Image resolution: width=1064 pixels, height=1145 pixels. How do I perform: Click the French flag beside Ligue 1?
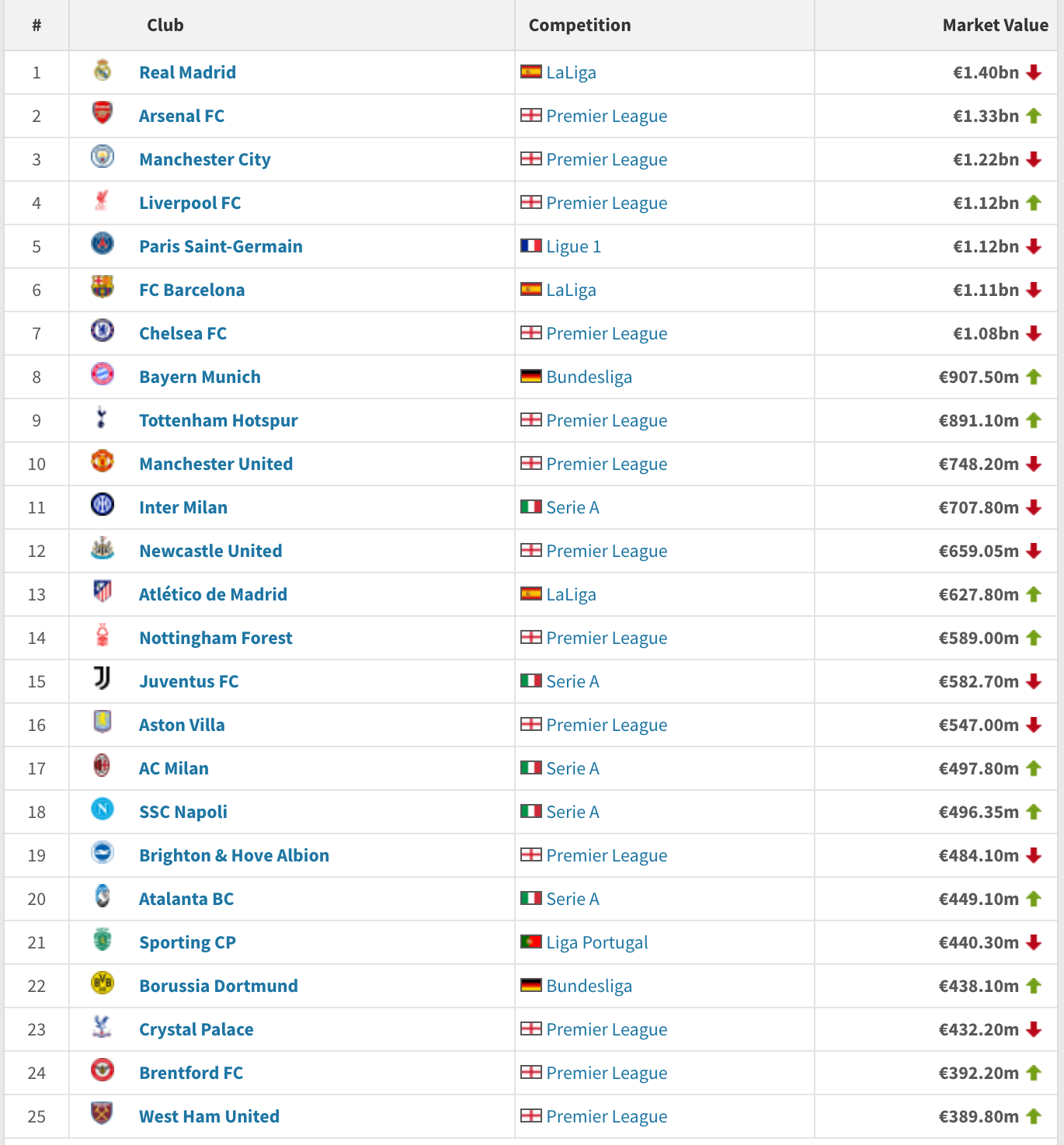(x=531, y=246)
